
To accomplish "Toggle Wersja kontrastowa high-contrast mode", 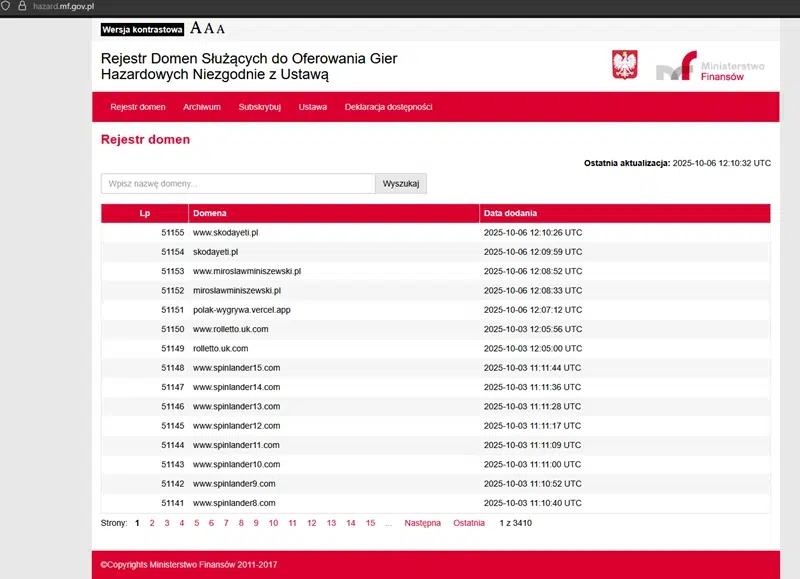I will pyautogui.click(x=142, y=30).
